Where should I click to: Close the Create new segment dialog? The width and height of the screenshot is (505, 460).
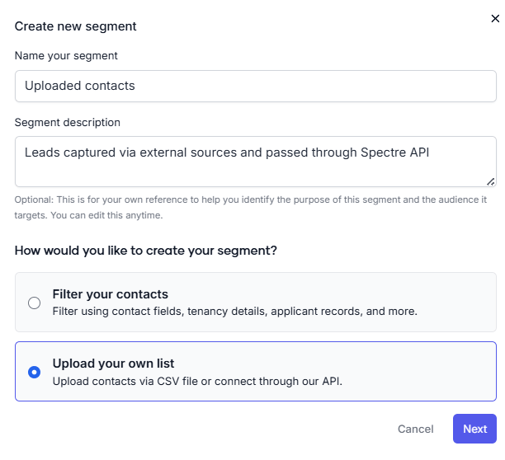click(495, 18)
